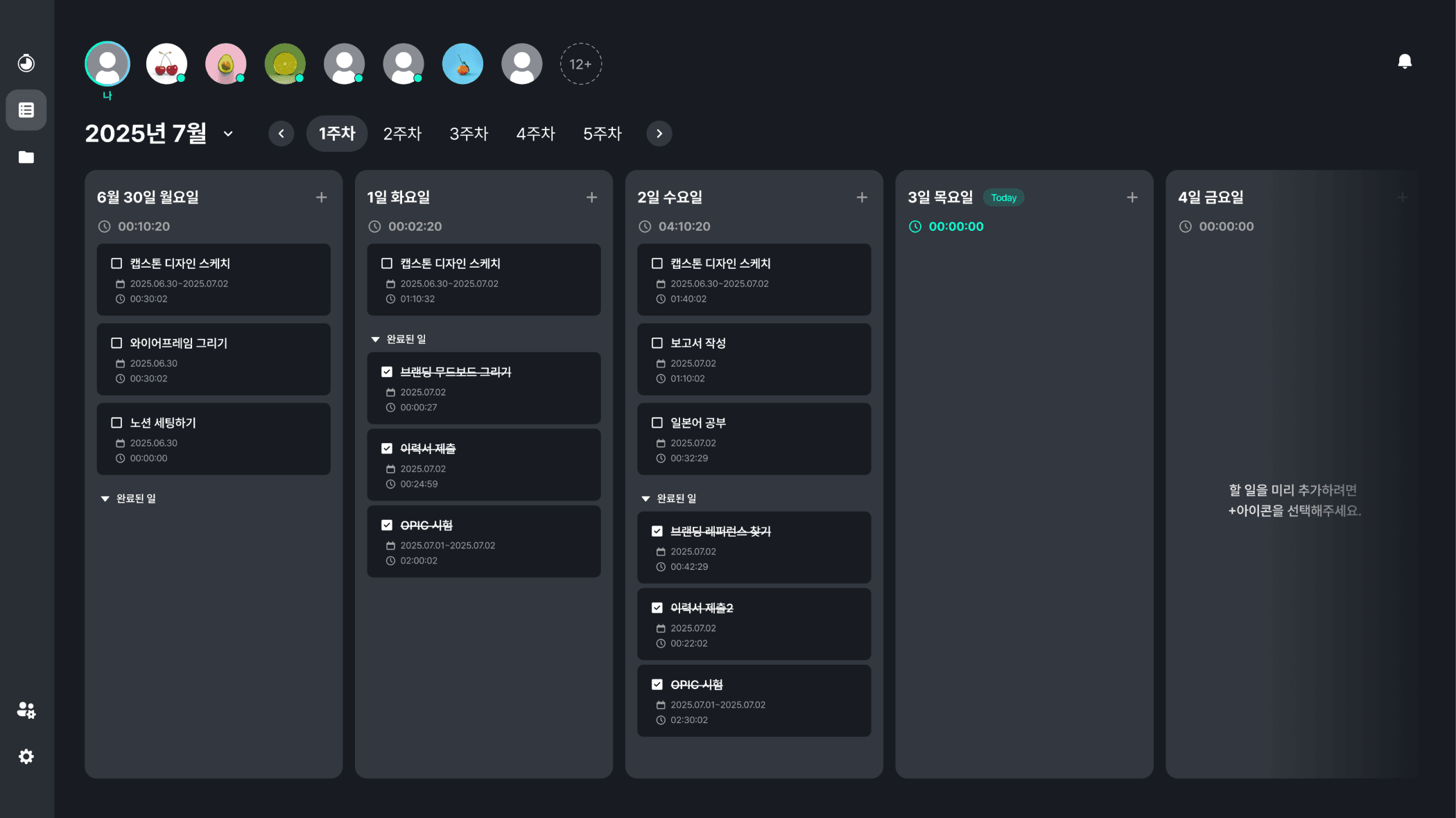This screenshot has height=818, width=1456.
Task: Collapse 완료된 일 section under Wednesday
Action: click(645, 499)
